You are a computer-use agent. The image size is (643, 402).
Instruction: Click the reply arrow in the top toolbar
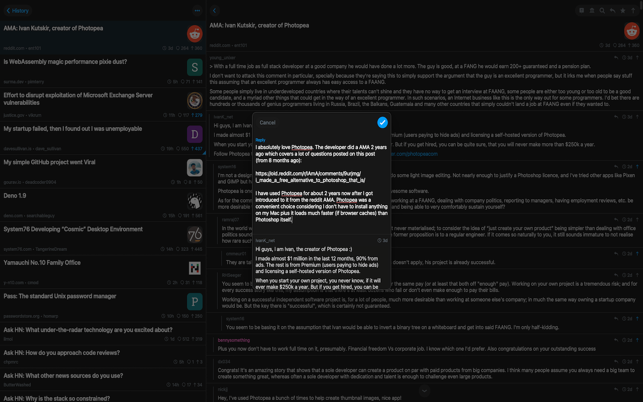pos(612,11)
